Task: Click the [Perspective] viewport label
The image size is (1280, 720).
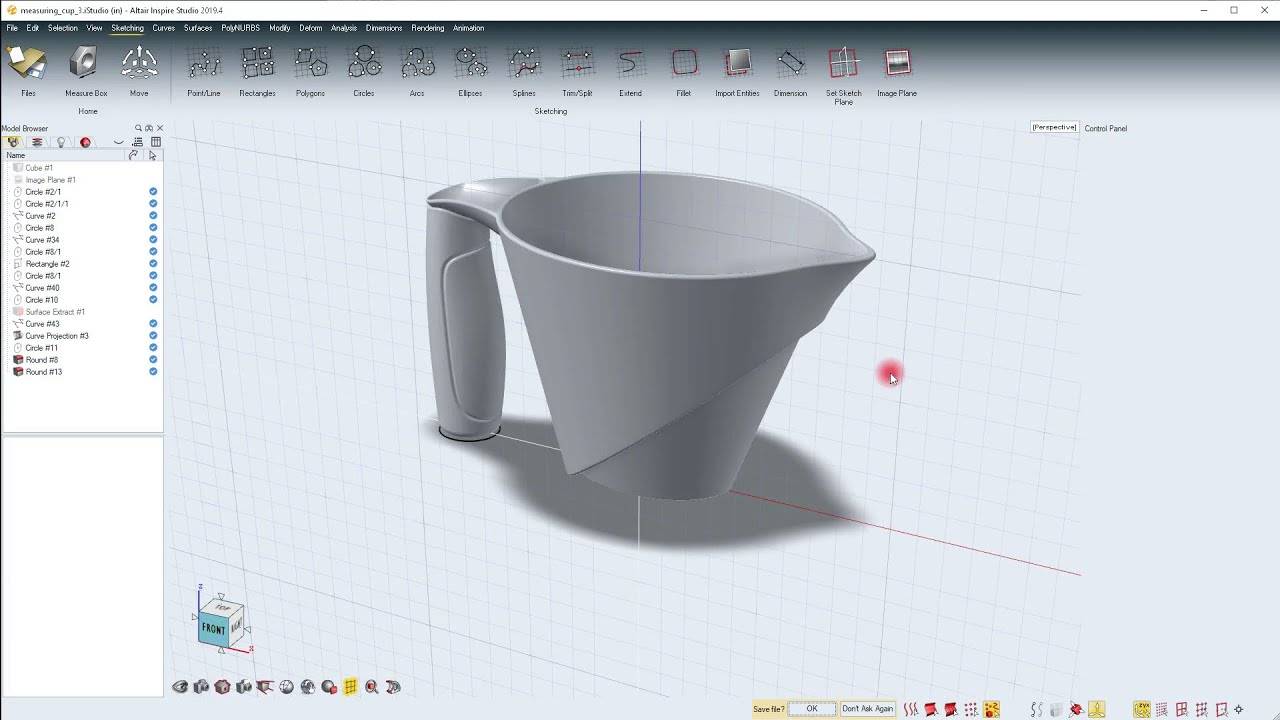Action: coord(1055,127)
